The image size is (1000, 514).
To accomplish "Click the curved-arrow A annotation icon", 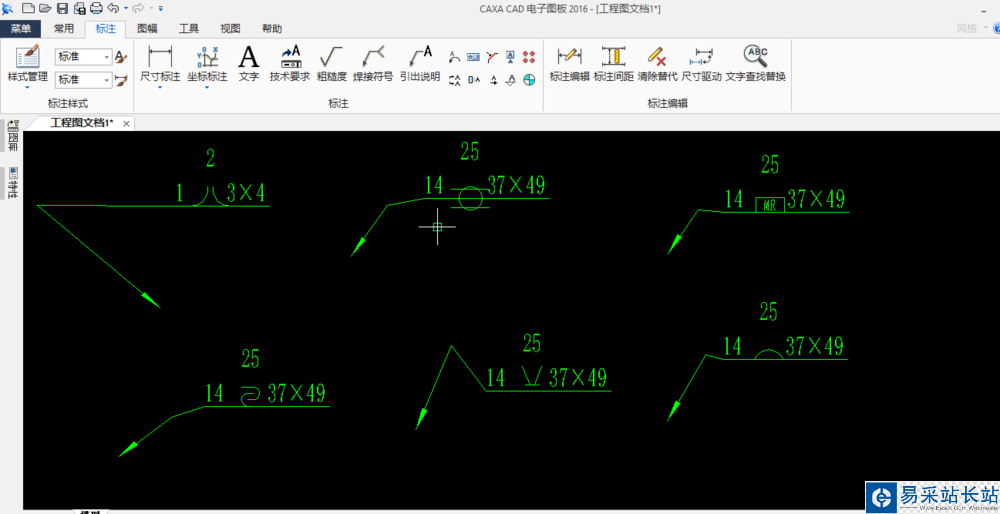I will 455,57.
